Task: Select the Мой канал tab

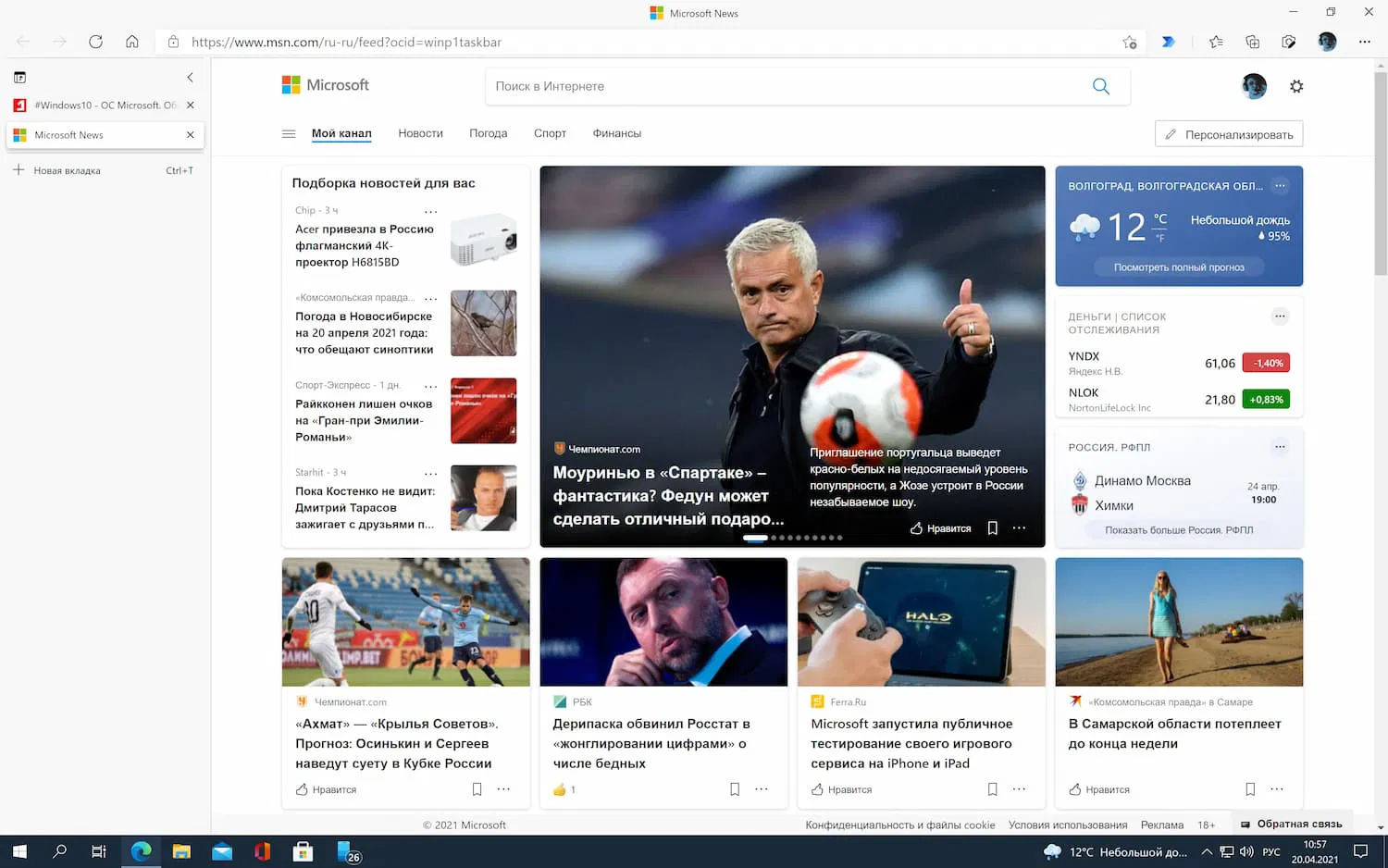Action: coord(341,133)
